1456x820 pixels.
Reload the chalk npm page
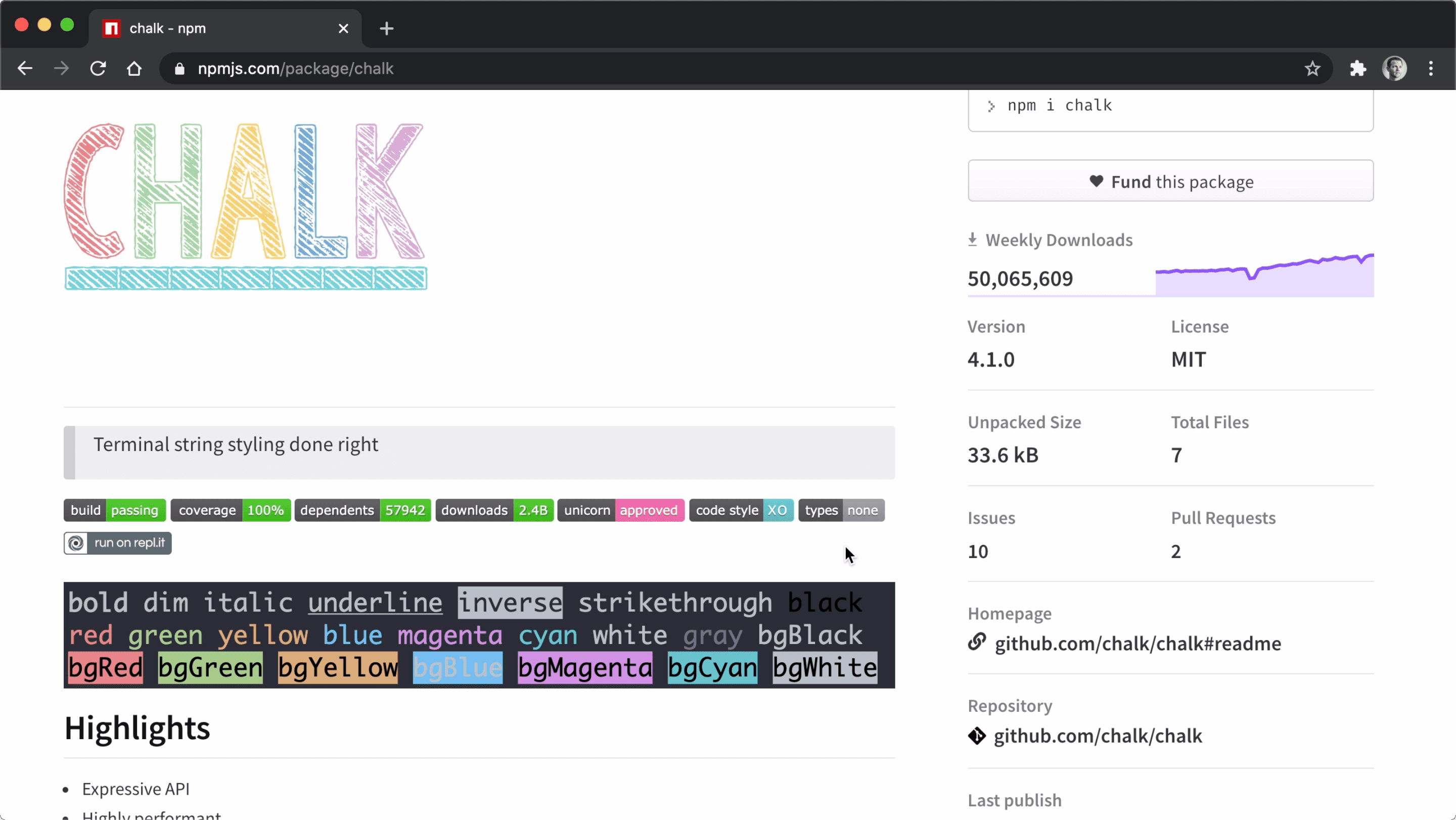tap(98, 68)
